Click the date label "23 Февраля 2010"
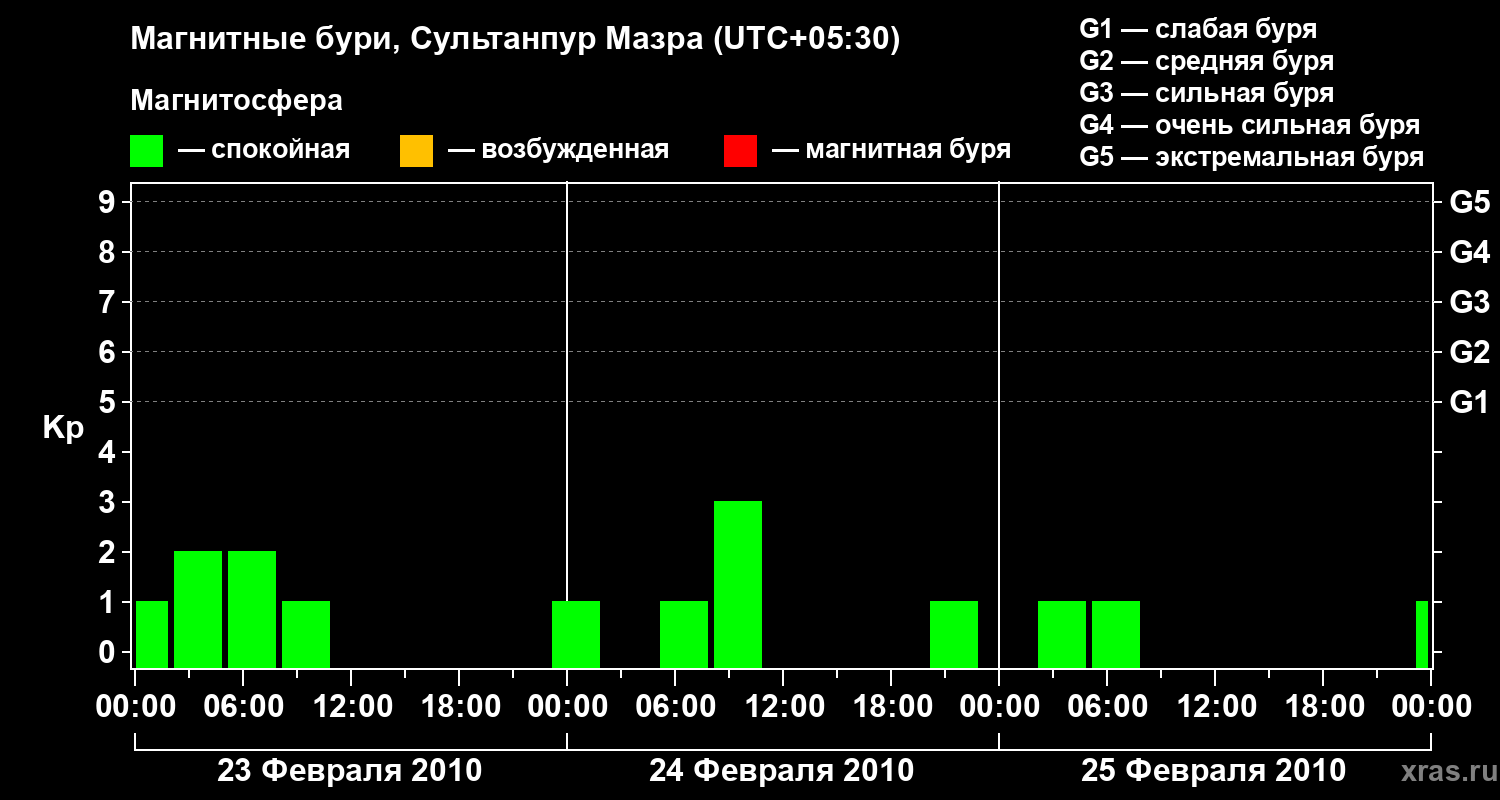 pos(350,771)
